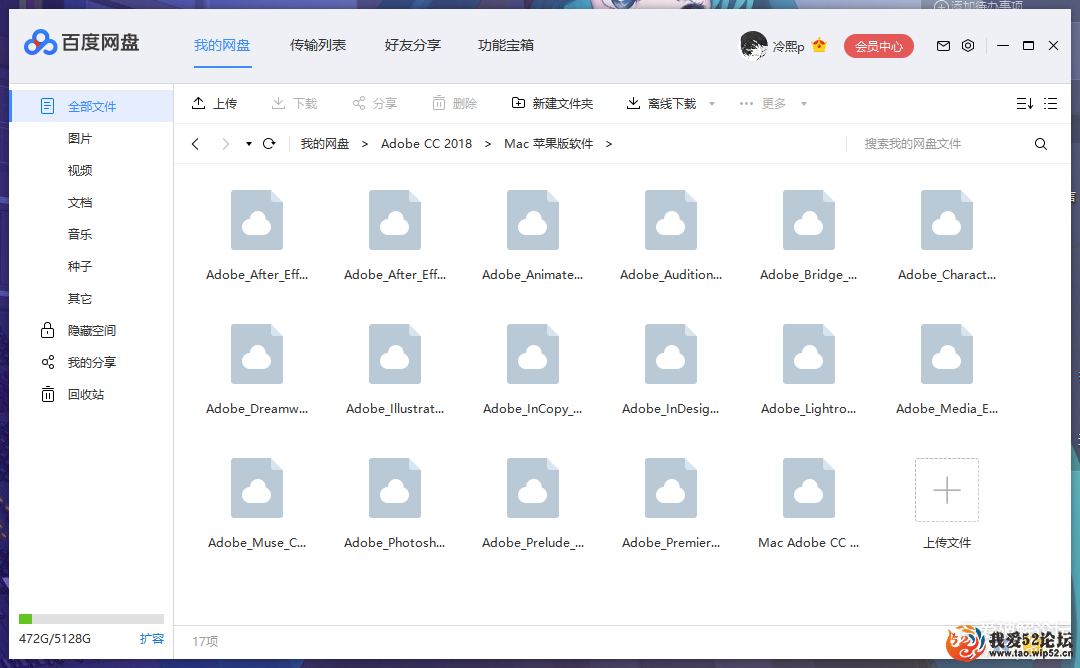Select Adobe_Animate file icon

tap(532, 220)
